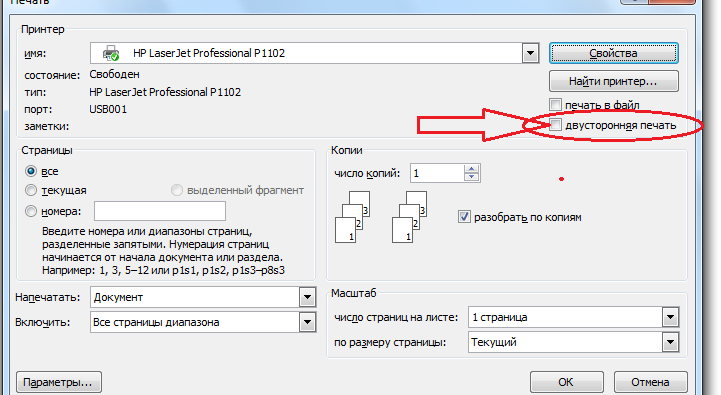Image resolution: width=721 pixels, height=395 pixels.
Task: Click the page numbers input field
Action: coord(160,211)
